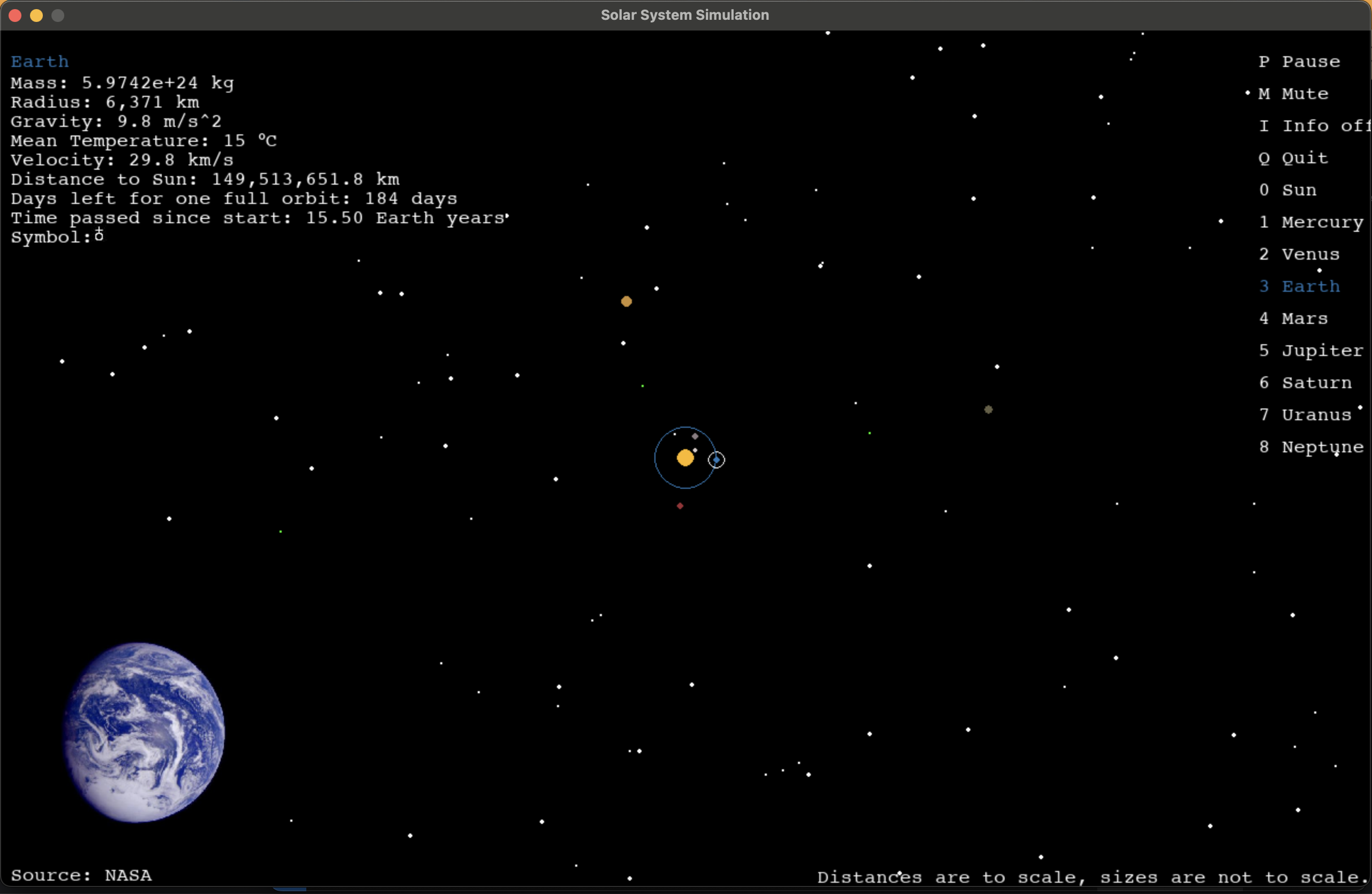This screenshot has height=894, width=1372.
Task: Select Mercury from planet list
Action: click(x=1311, y=222)
